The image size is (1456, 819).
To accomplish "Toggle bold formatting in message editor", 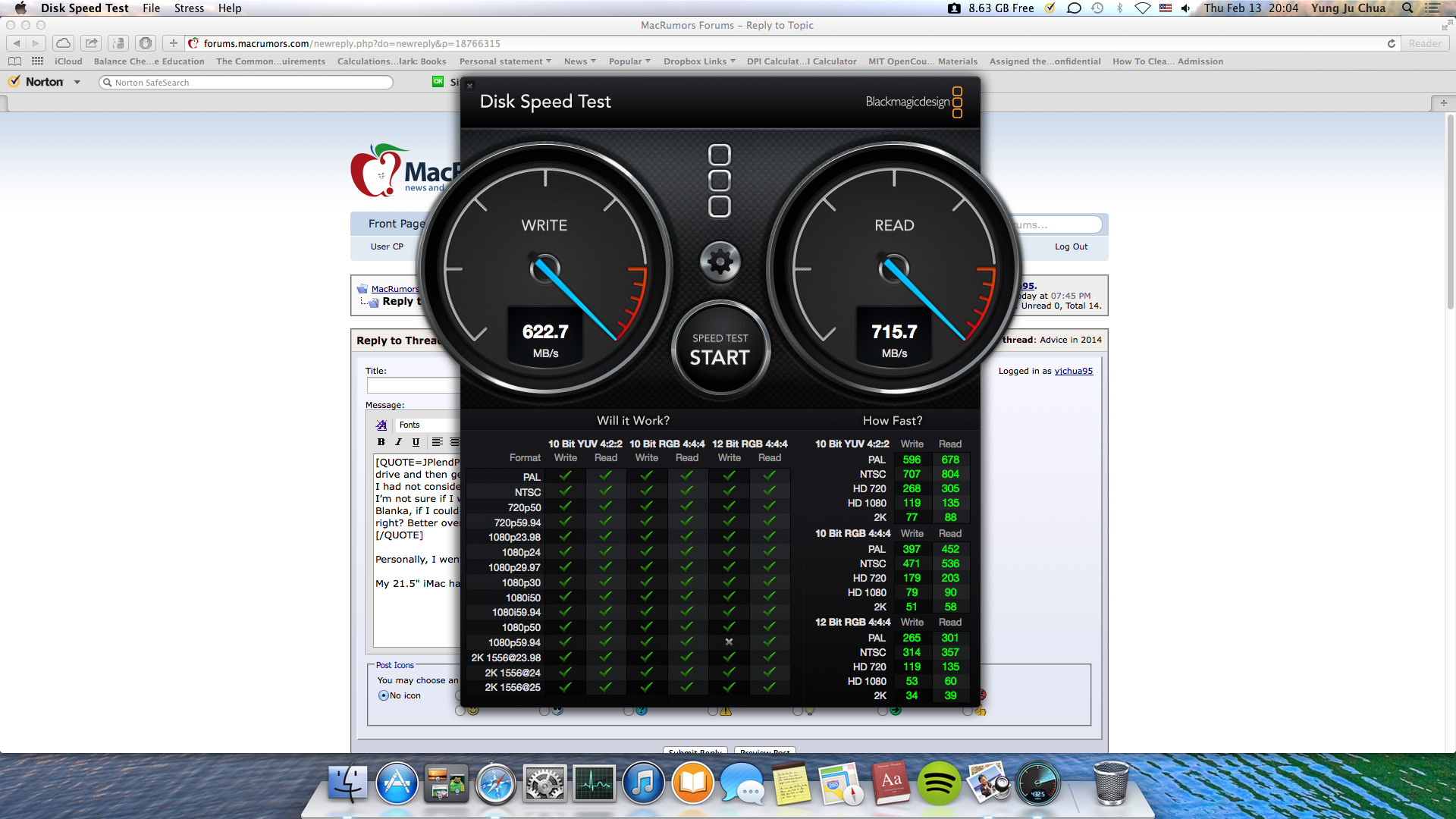I will (381, 442).
